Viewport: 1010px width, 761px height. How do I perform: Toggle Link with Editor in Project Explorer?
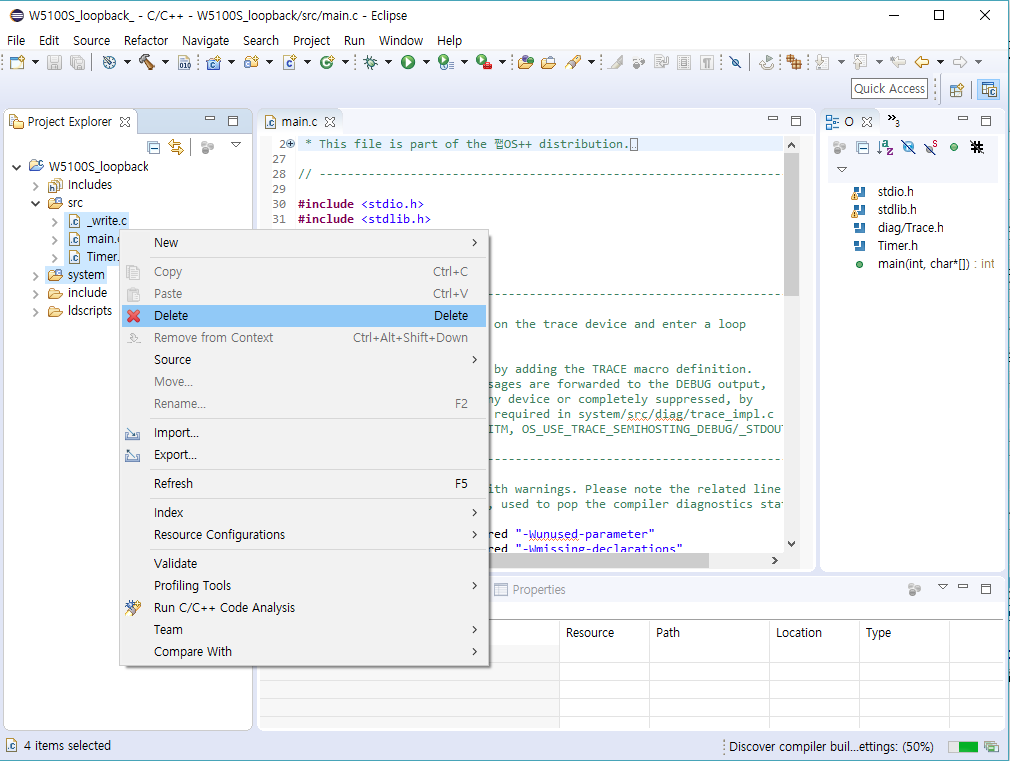(x=176, y=147)
